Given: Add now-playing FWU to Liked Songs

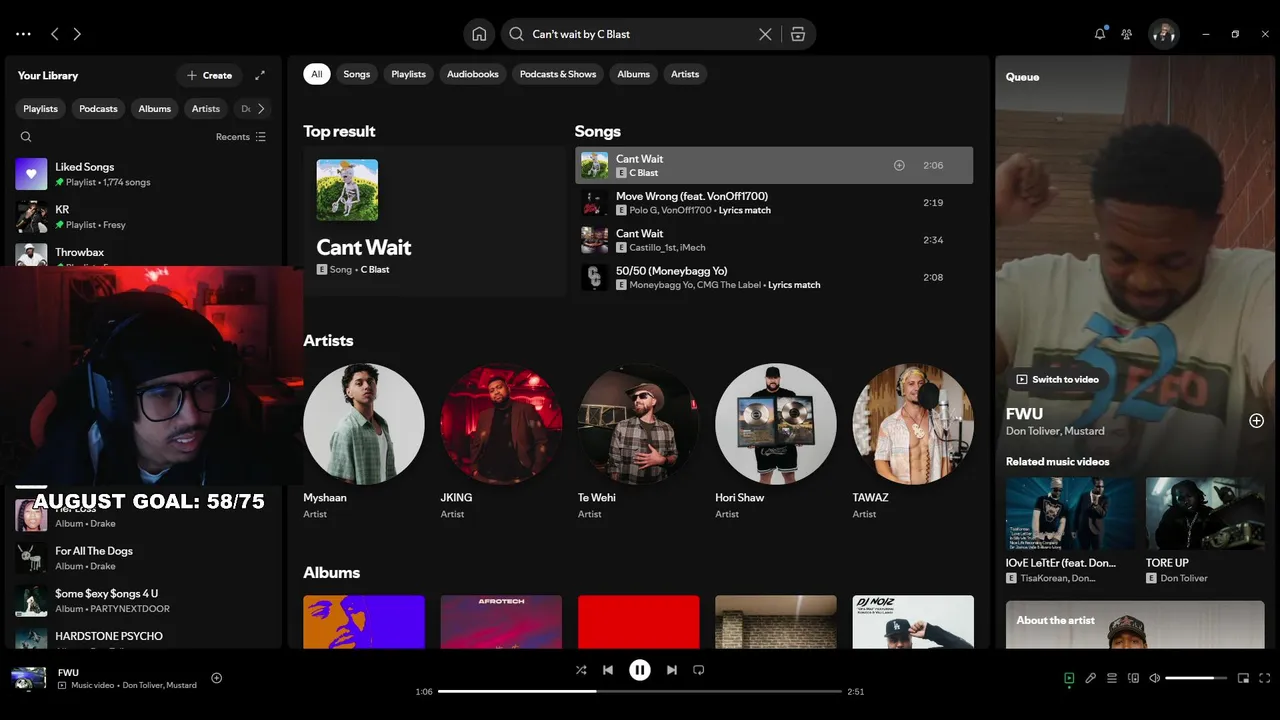Looking at the screenshot, I should point(216,678).
